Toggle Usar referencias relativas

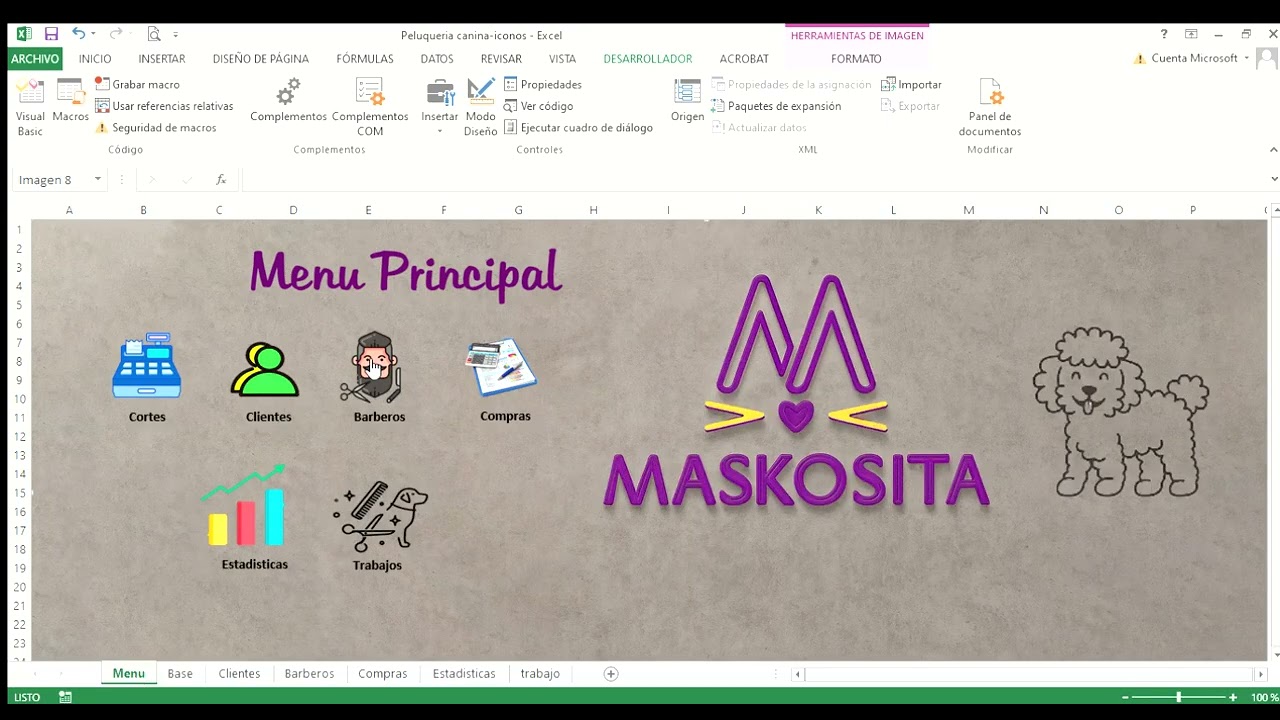point(164,106)
